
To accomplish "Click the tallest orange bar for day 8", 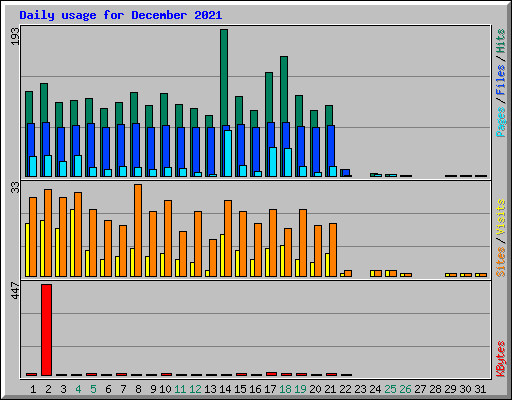I will coord(138,230).
